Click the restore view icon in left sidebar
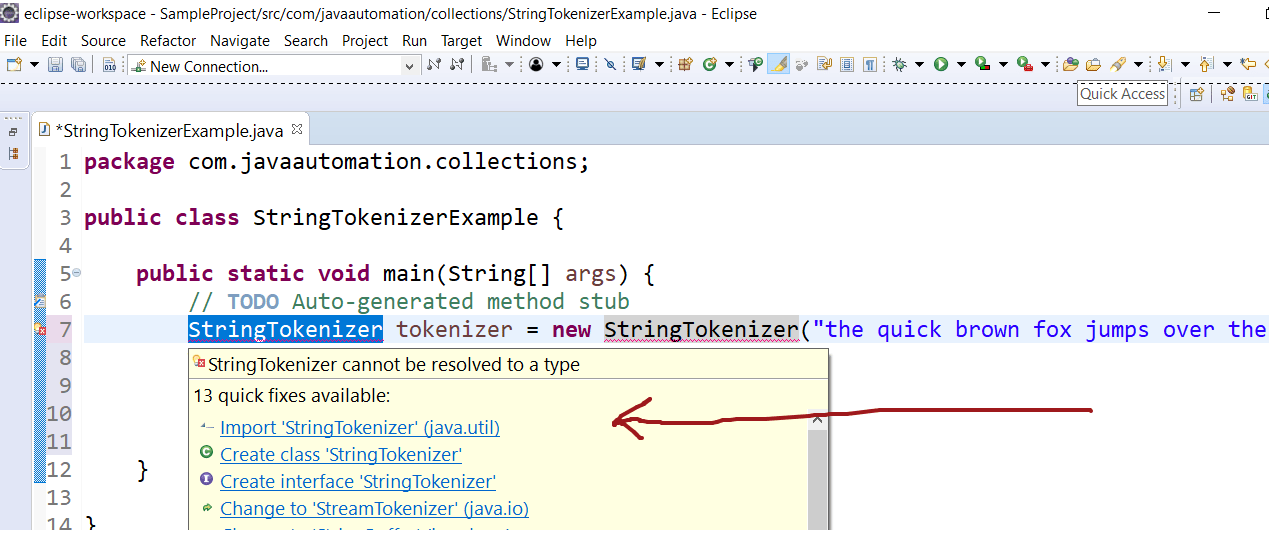The height and width of the screenshot is (533, 1269). [x=13, y=132]
